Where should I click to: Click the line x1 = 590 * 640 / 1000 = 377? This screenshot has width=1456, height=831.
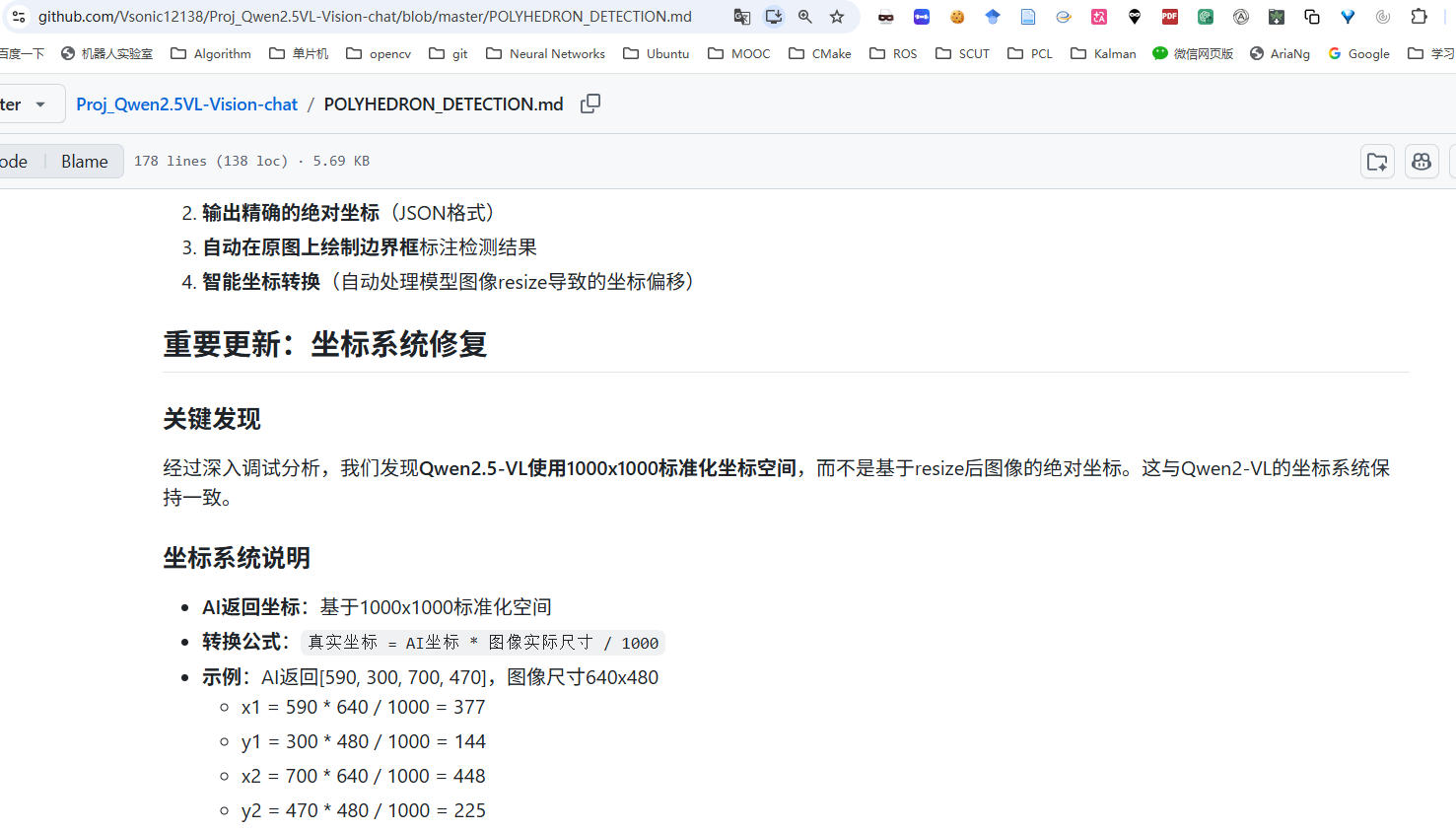pyautogui.click(x=364, y=707)
